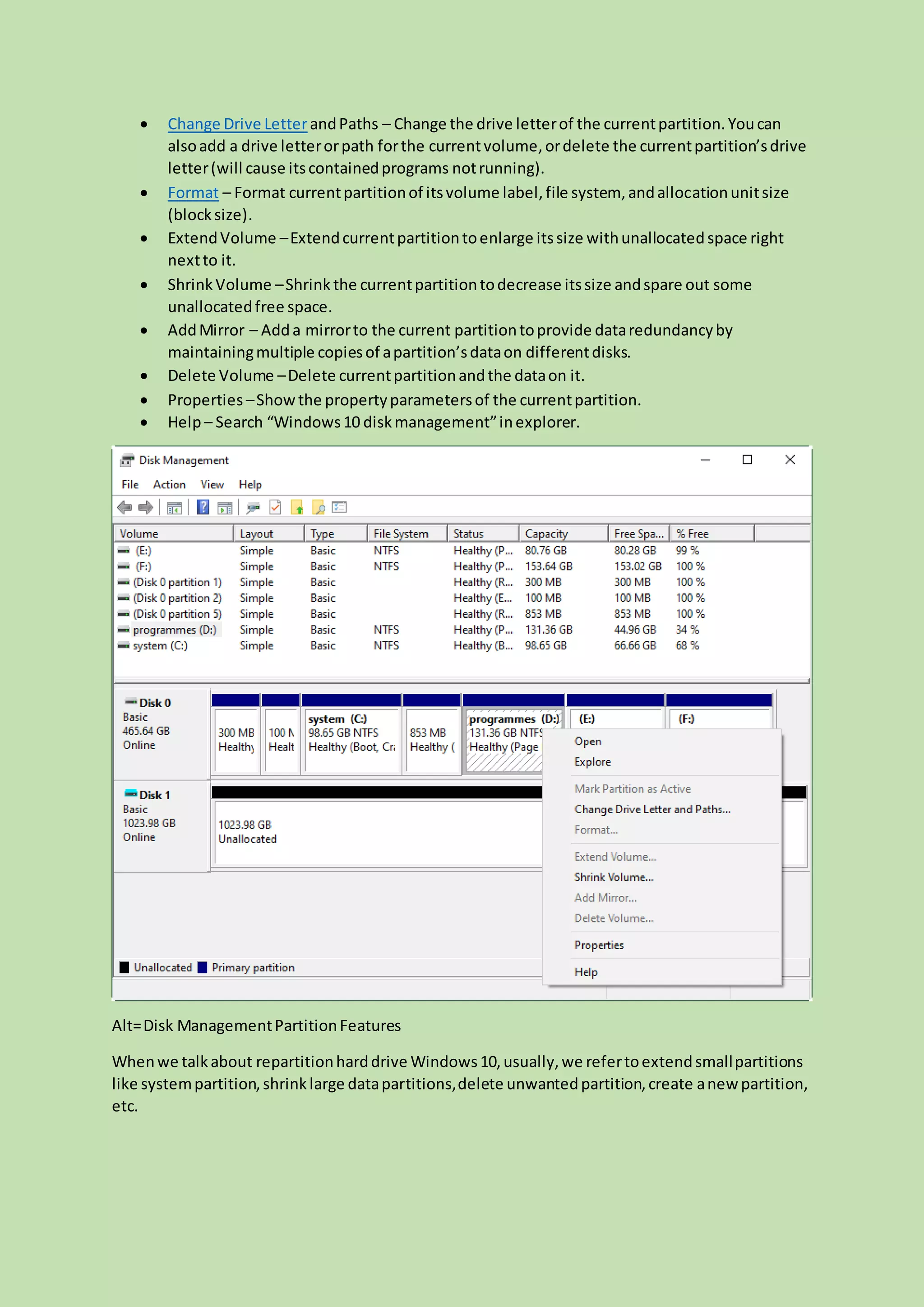This screenshot has width=924, height=1307.
Task: Click the 131.36 GB capacity cell
Action: coord(549,630)
